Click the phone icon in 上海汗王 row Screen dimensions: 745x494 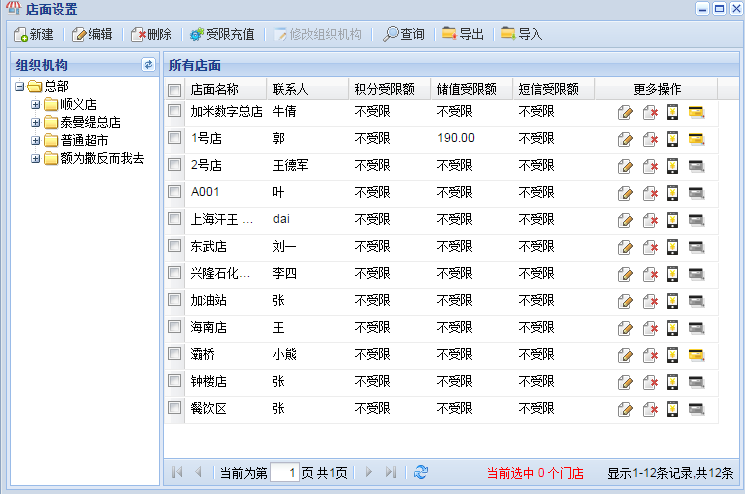coord(672,221)
